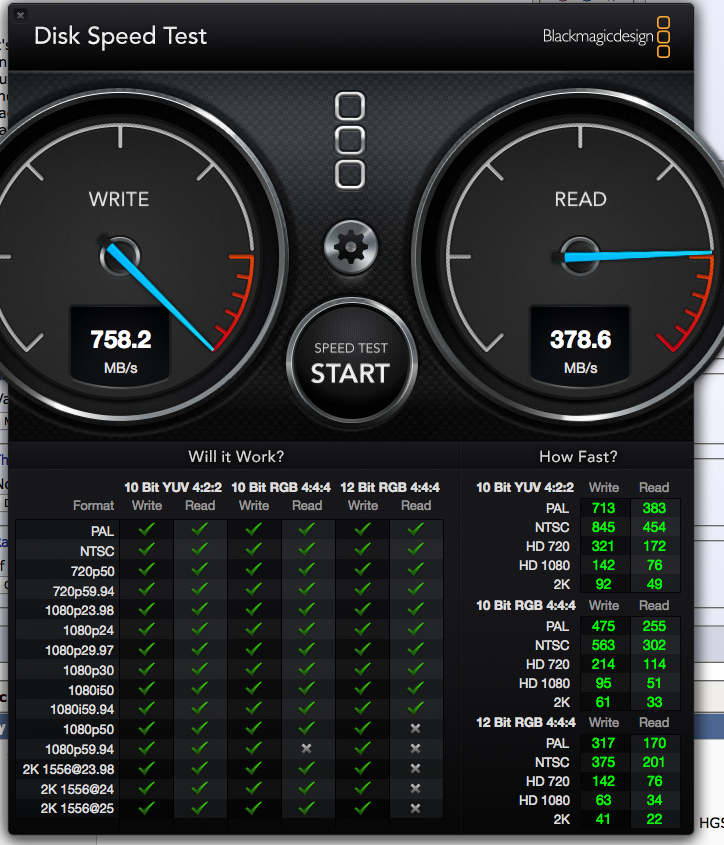Click the 12 Bit RGB HD 1080 write value 63
This screenshot has width=724, height=845.
pos(603,800)
